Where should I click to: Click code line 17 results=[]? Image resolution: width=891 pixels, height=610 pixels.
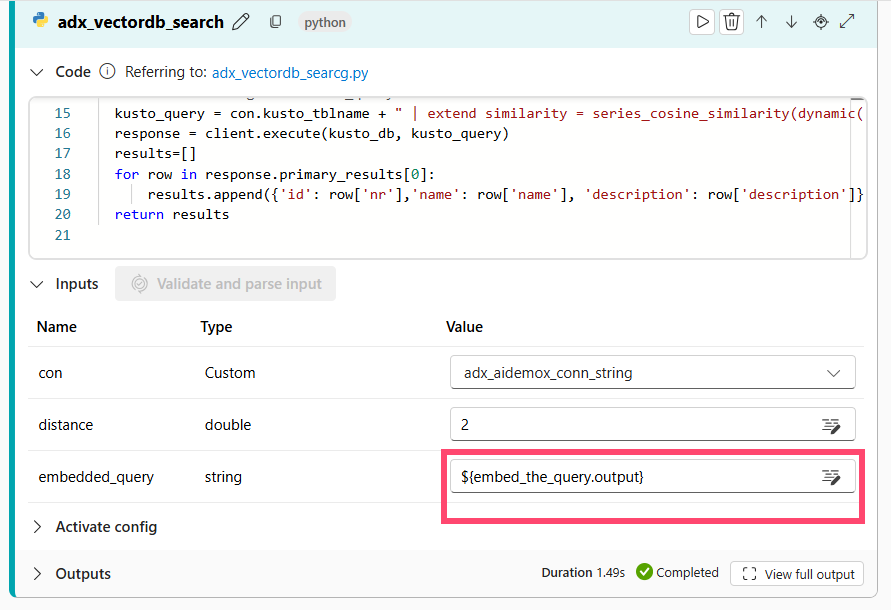tap(155, 153)
